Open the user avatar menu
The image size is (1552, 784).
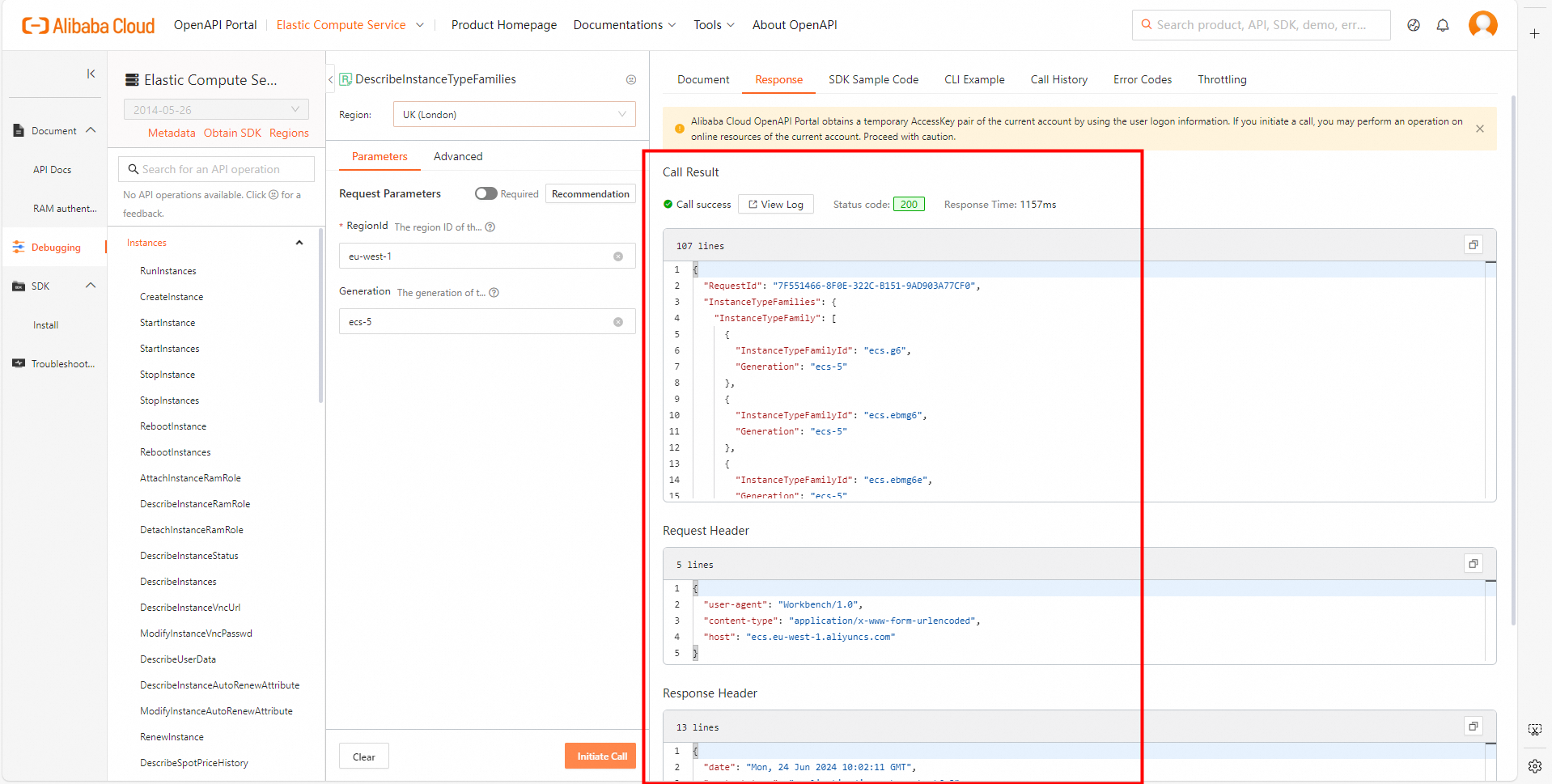coord(1483,24)
